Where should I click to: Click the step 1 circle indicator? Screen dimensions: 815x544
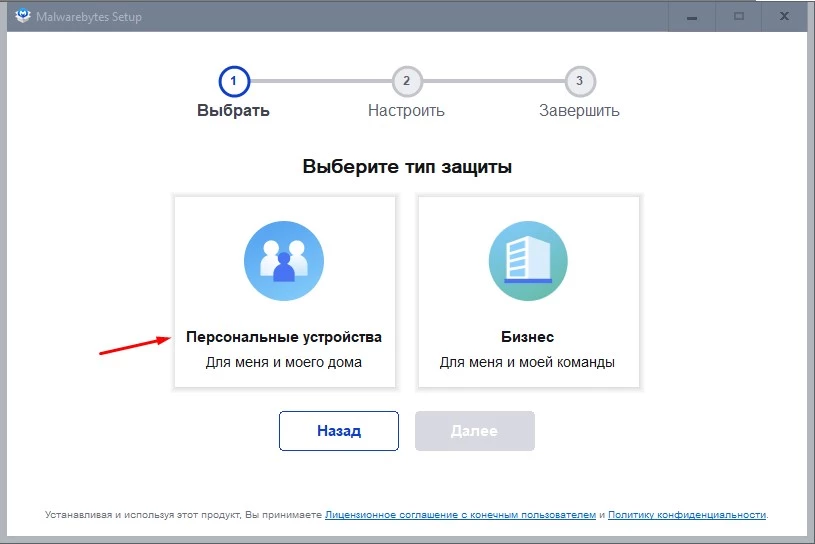(233, 80)
